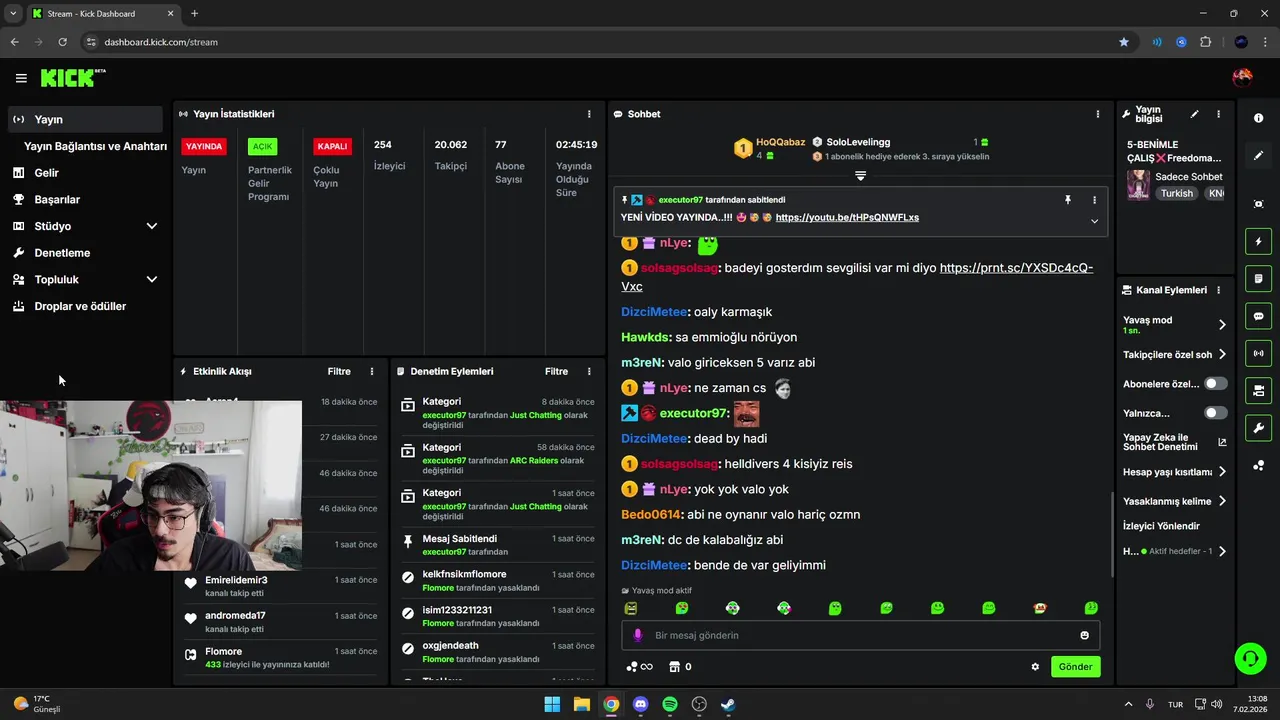This screenshot has height=720, width=1280.
Task: Select Yayın in the left sidebar
Action: pos(85,119)
